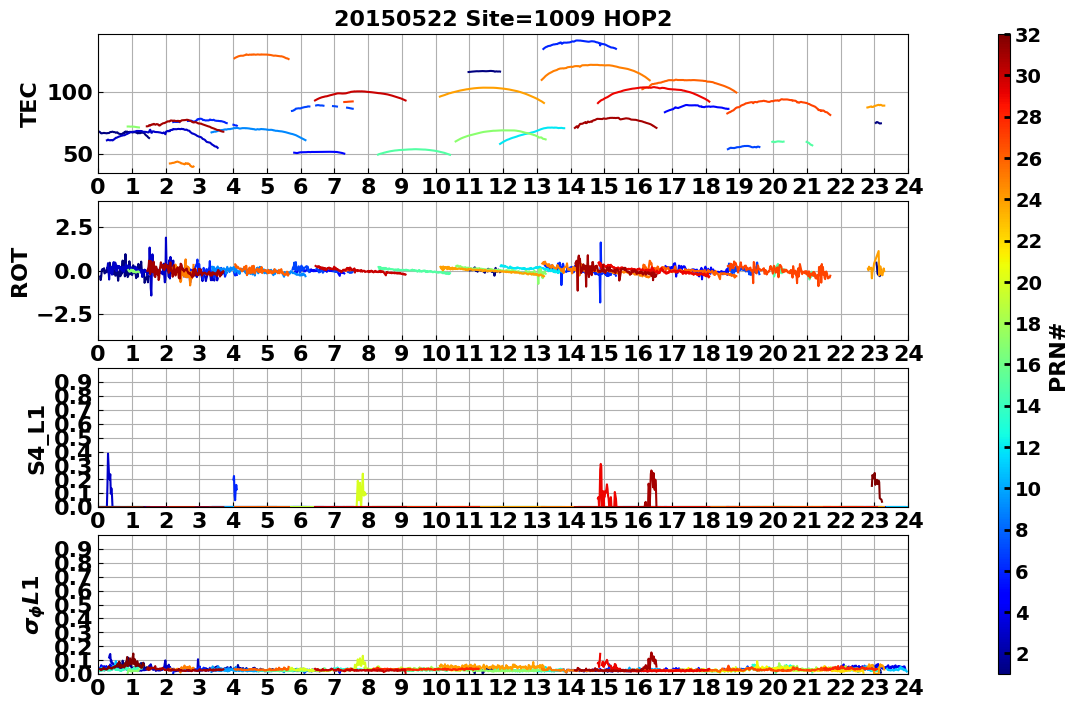This screenshot has width=1077, height=709.
Task: Click hour 22 tick under σφL1 panel
Action: coord(840,687)
